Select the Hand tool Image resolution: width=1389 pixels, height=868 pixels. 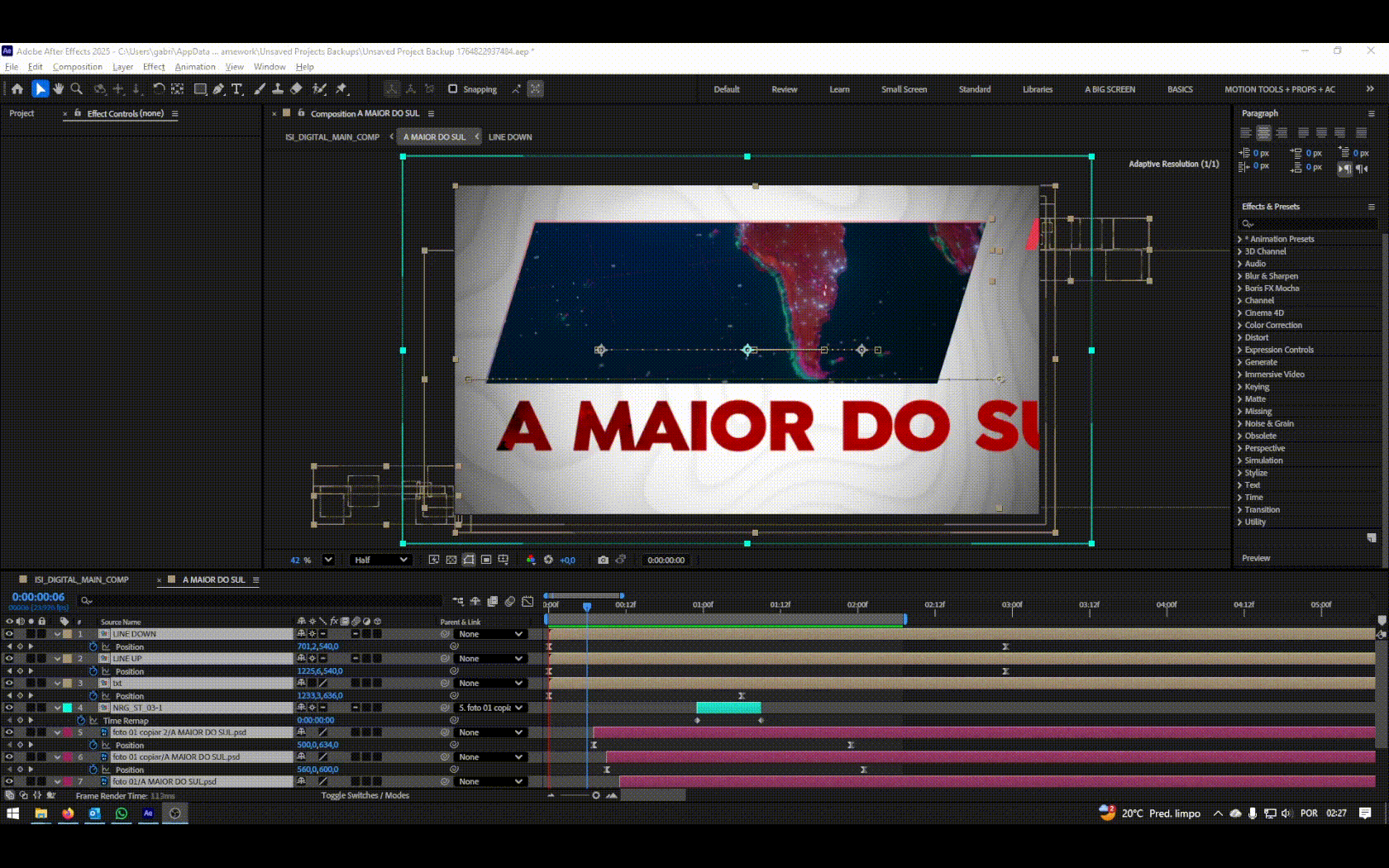59,88
